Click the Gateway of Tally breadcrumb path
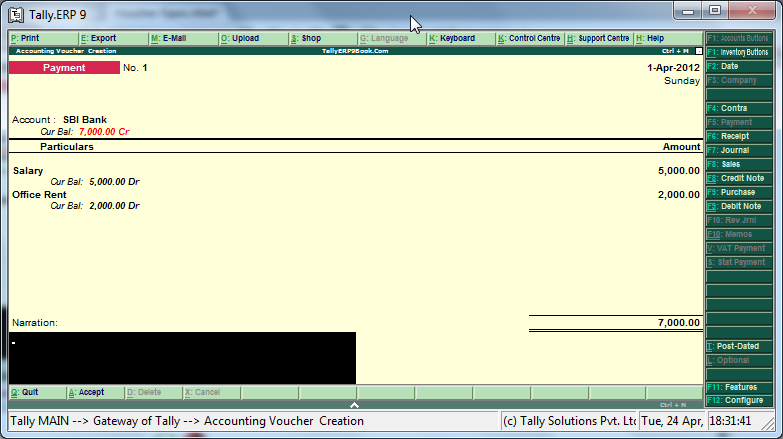The image size is (783, 439). (x=136, y=421)
